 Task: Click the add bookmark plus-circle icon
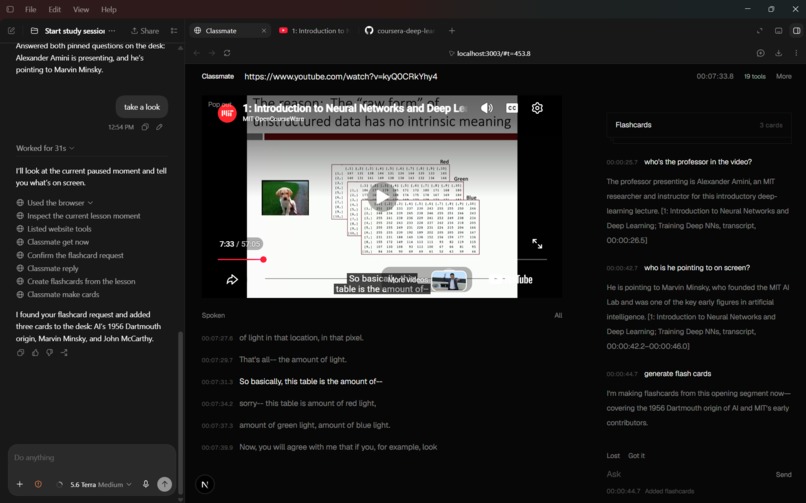coord(760,53)
